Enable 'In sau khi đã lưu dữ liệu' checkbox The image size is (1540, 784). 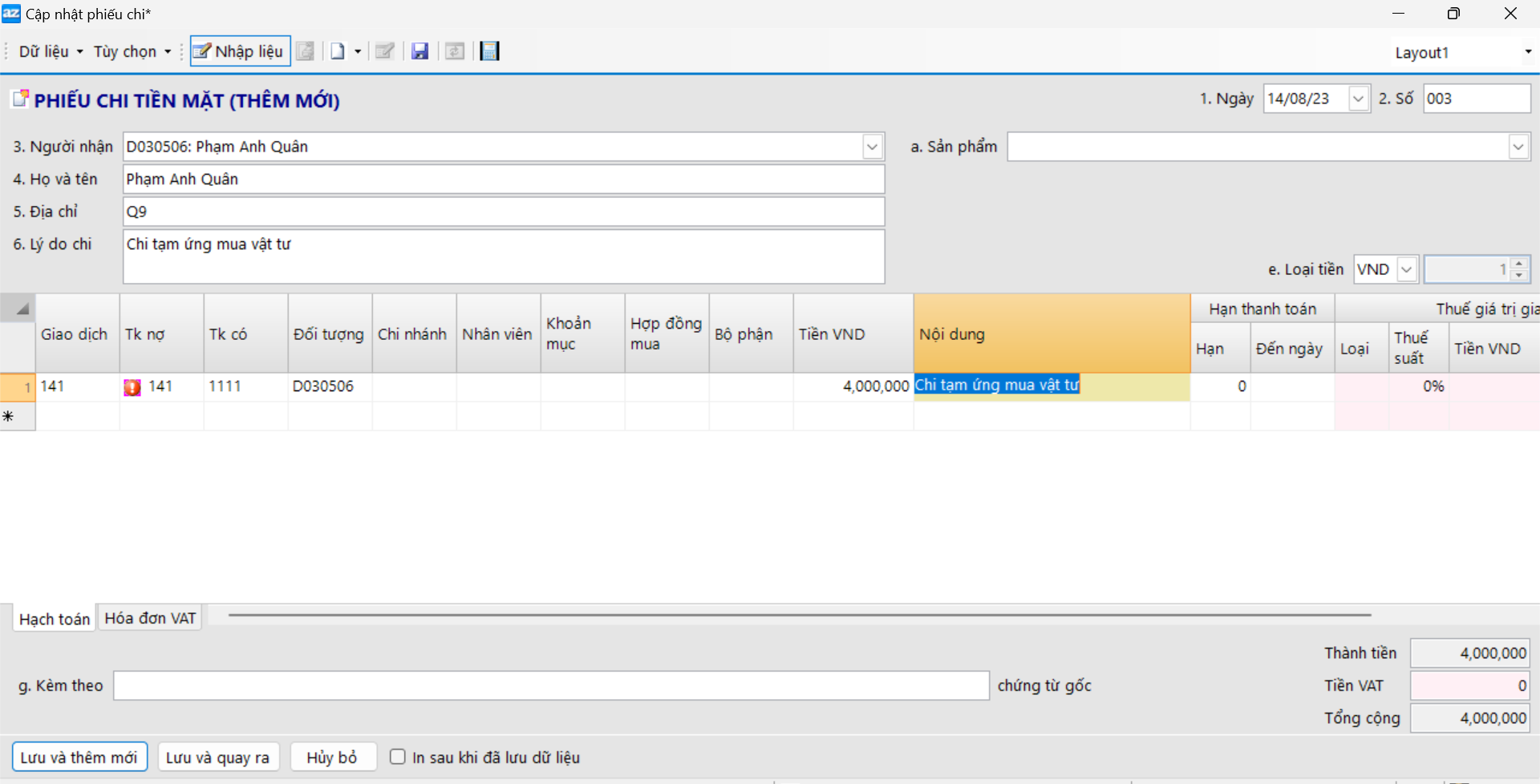coord(397,757)
